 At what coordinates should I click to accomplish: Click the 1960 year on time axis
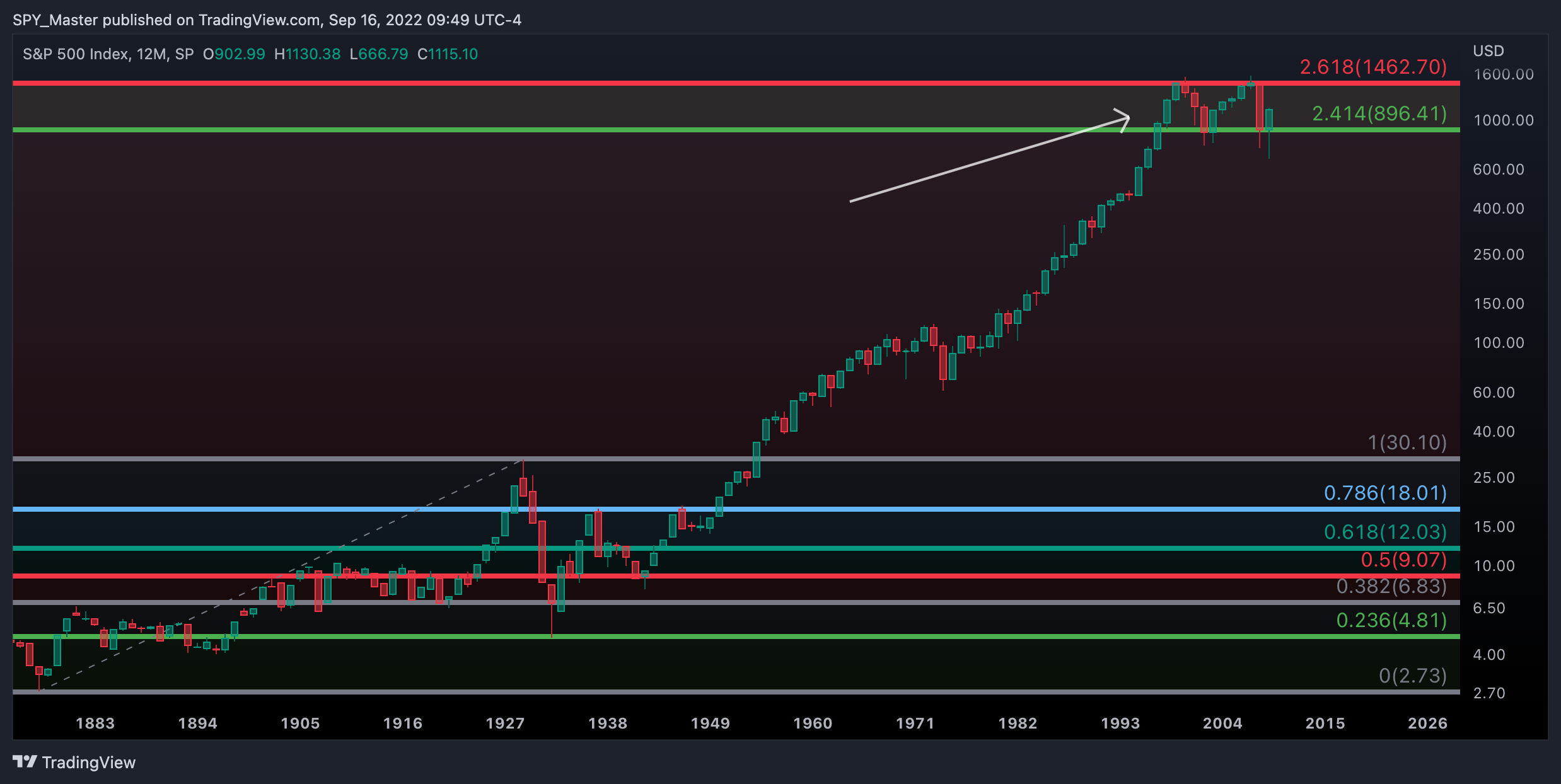click(x=813, y=723)
